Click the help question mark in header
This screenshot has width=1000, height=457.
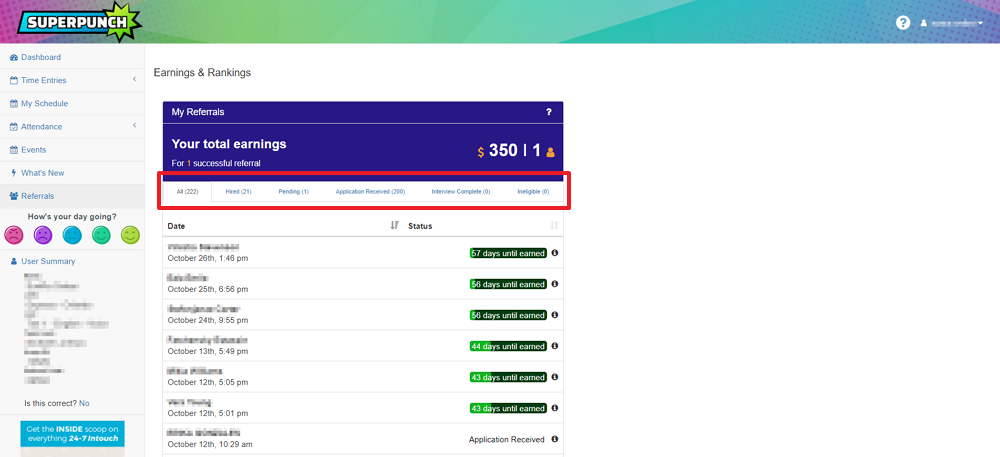[x=903, y=22]
